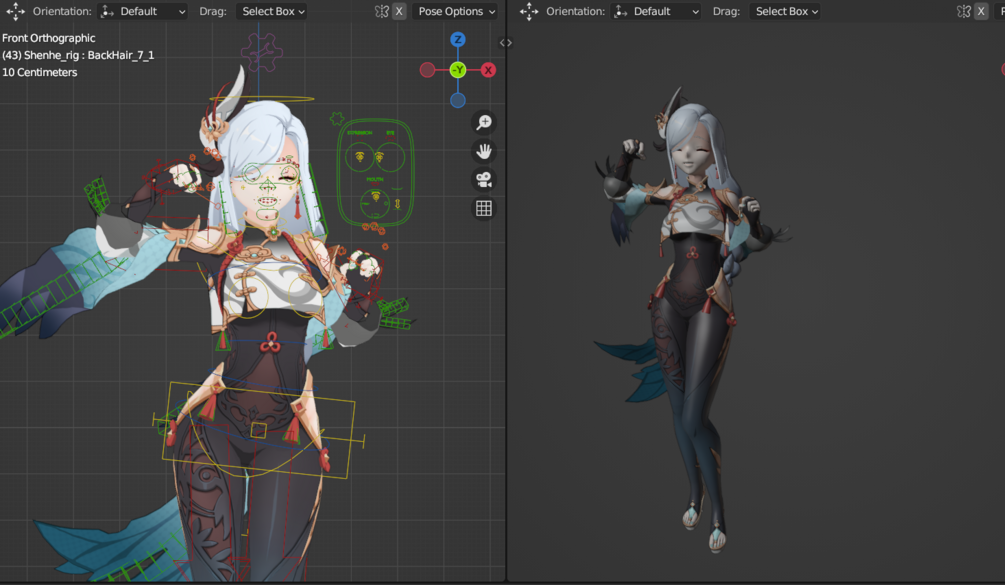Select the yellow vertical arrow slider beside Mouth control
1005x585 pixels.
click(x=397, y=204)
